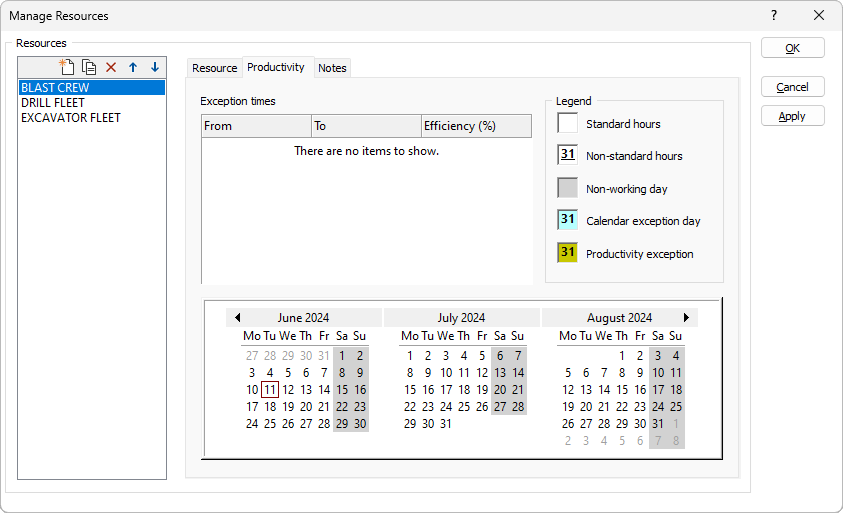The height and width of the screenshot is (513, 843).
Task: Select August 15 in the calendar
Action: tap(622, 390)
